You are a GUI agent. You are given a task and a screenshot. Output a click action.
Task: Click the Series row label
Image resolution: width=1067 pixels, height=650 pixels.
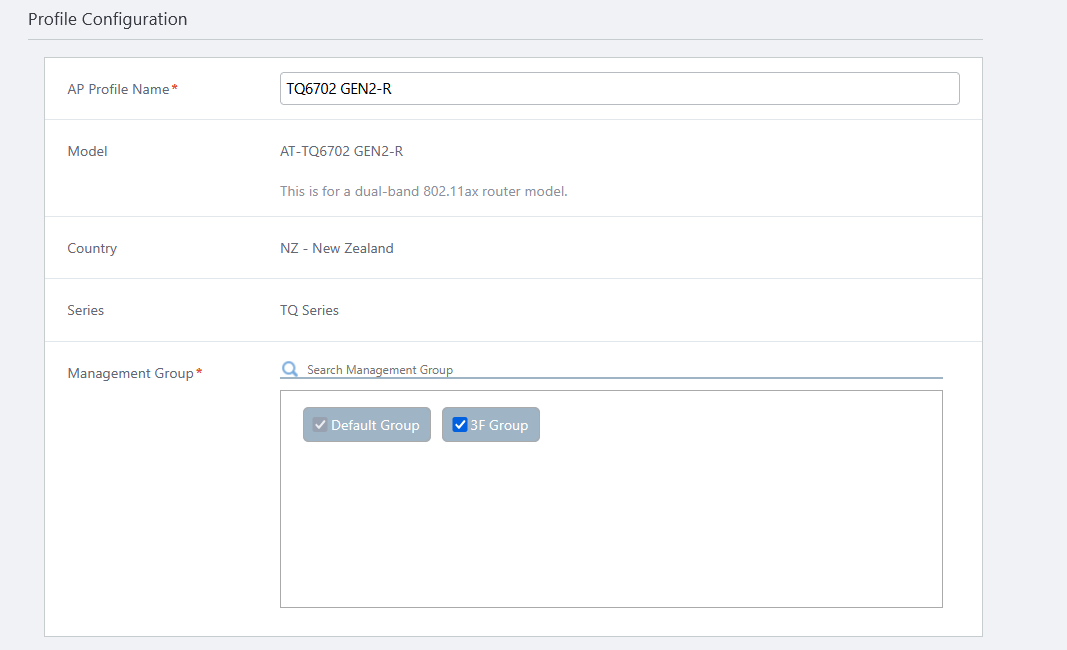pyautogui.click(x=86, y=310)
